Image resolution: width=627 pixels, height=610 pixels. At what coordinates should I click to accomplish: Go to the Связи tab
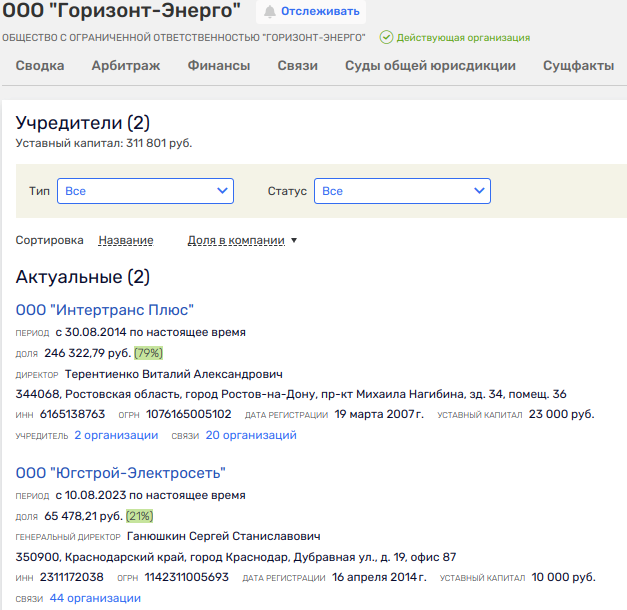[x=298, y=66]
